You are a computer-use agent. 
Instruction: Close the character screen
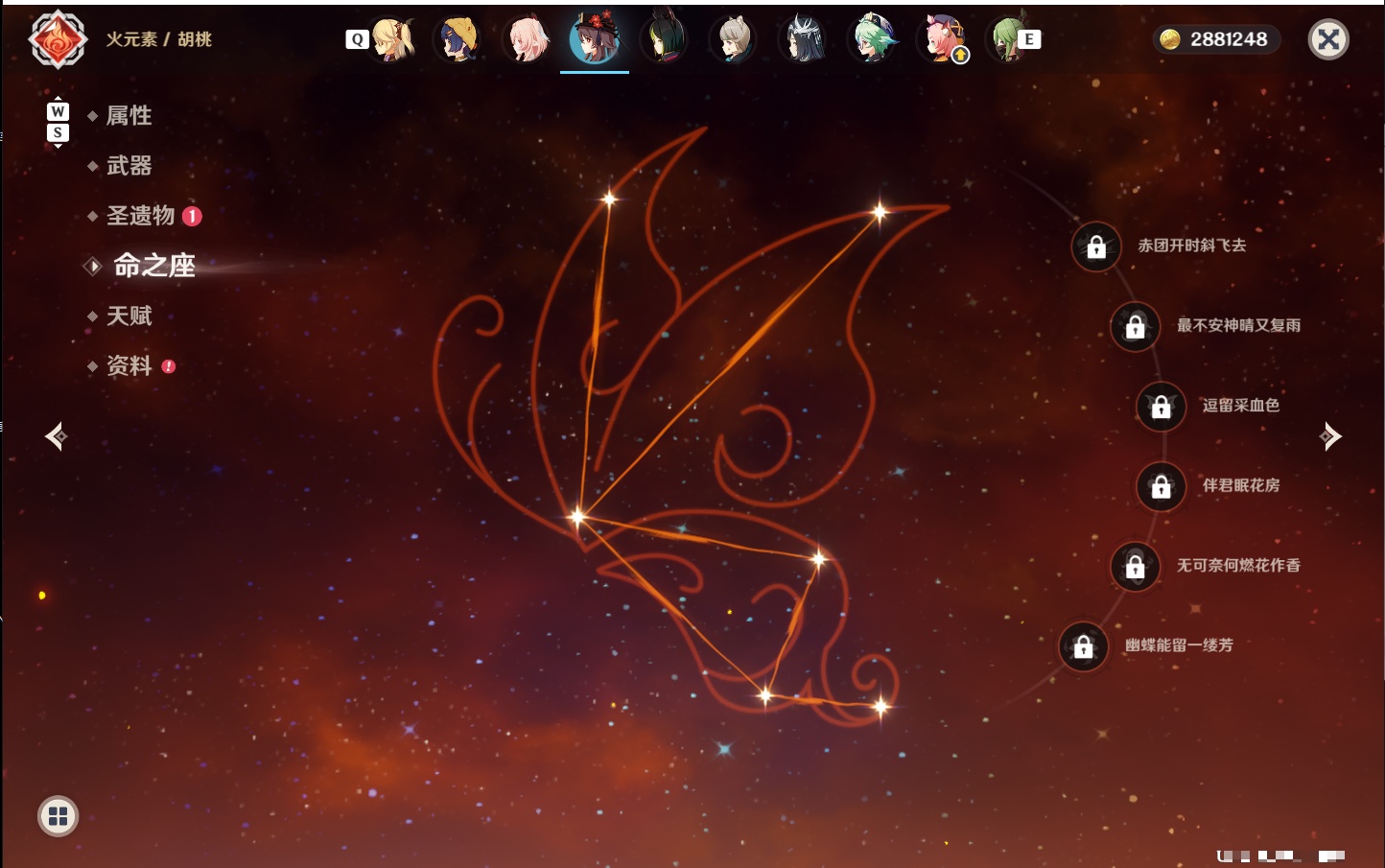tap(1328, 39)
